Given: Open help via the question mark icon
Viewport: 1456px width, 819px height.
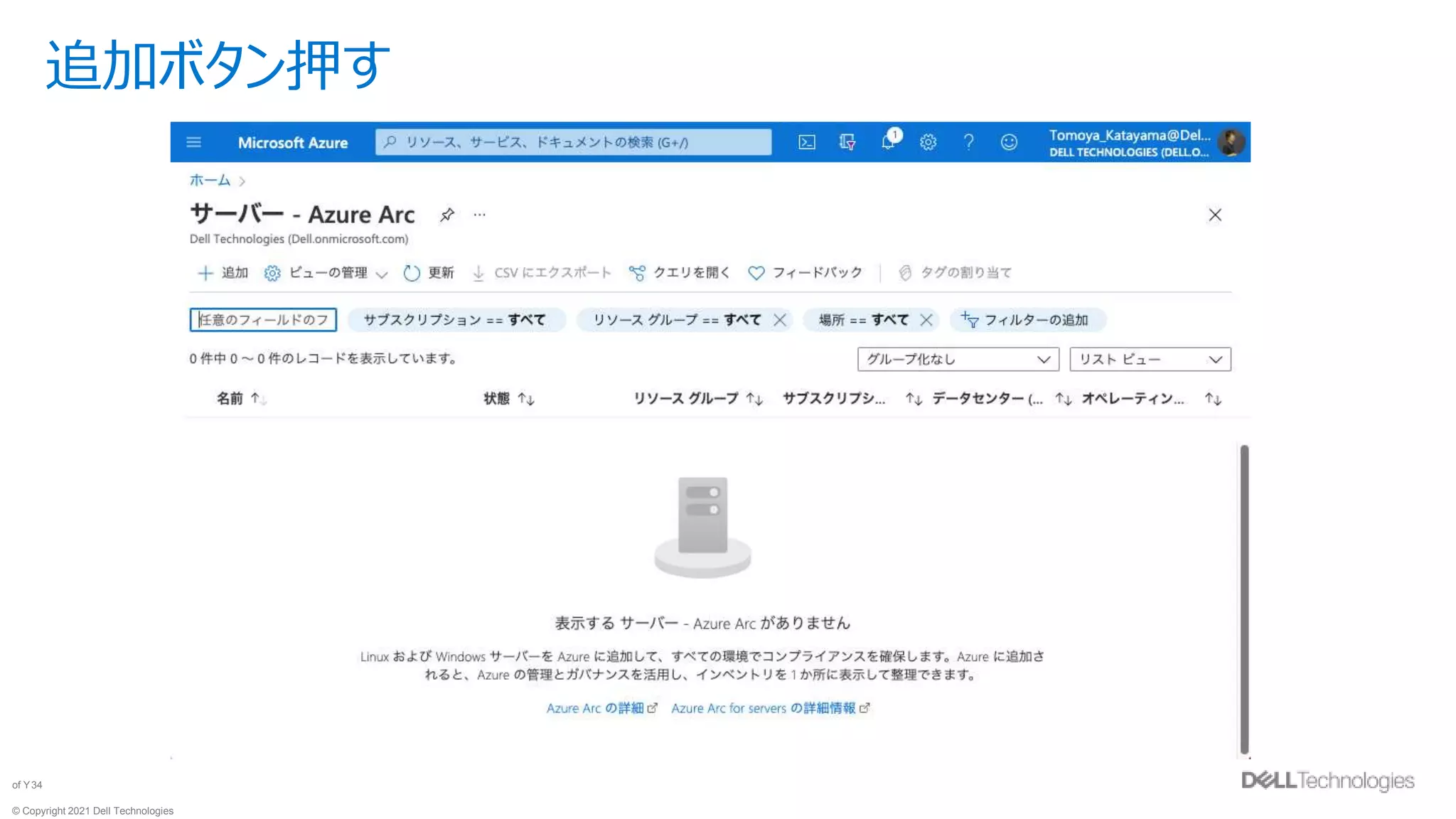Looking at the screenshot, I should point(968,142).
